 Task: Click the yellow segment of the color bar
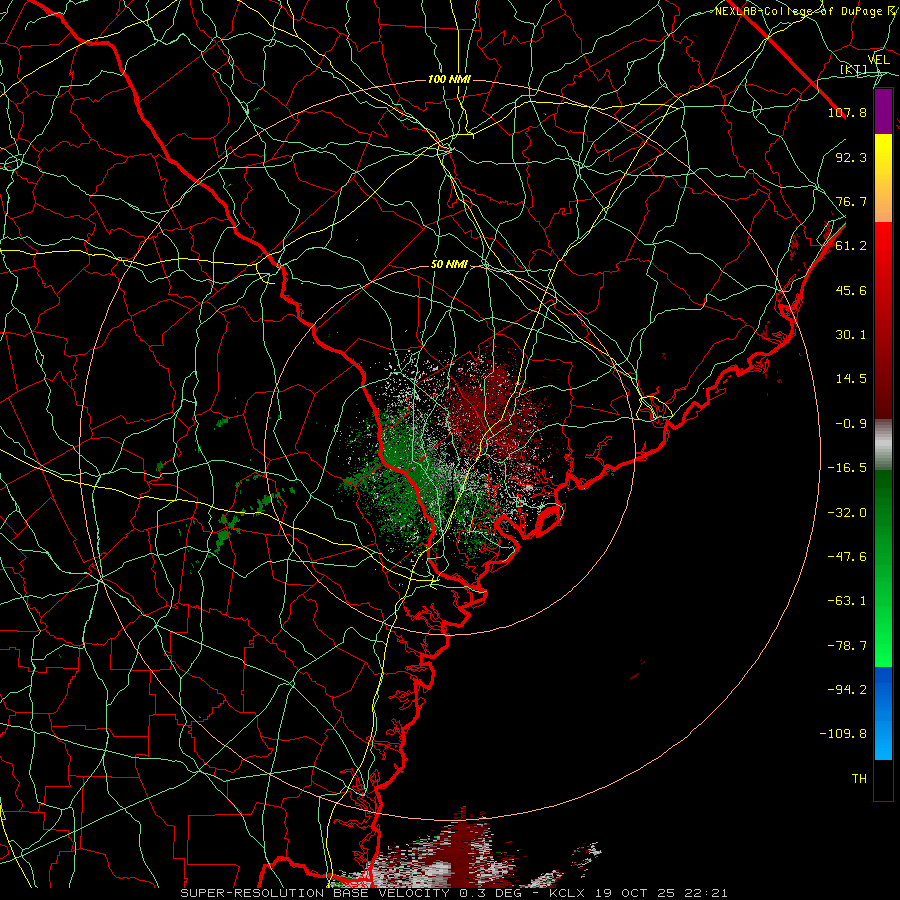coord(883,156)
